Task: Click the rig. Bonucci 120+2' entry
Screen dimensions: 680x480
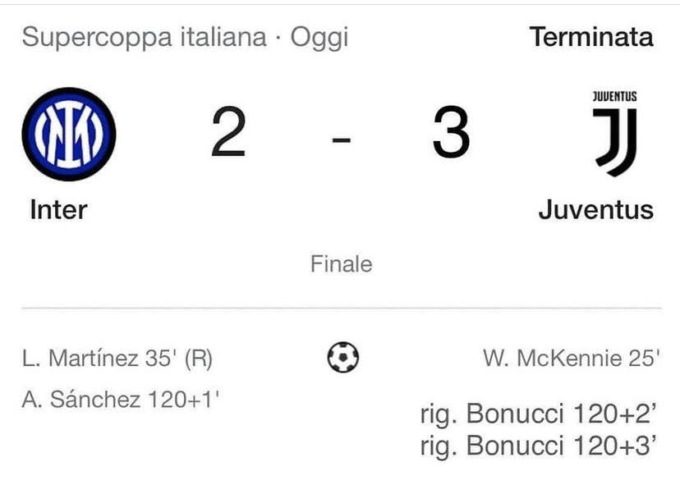Action: click(x=538, y=415)
